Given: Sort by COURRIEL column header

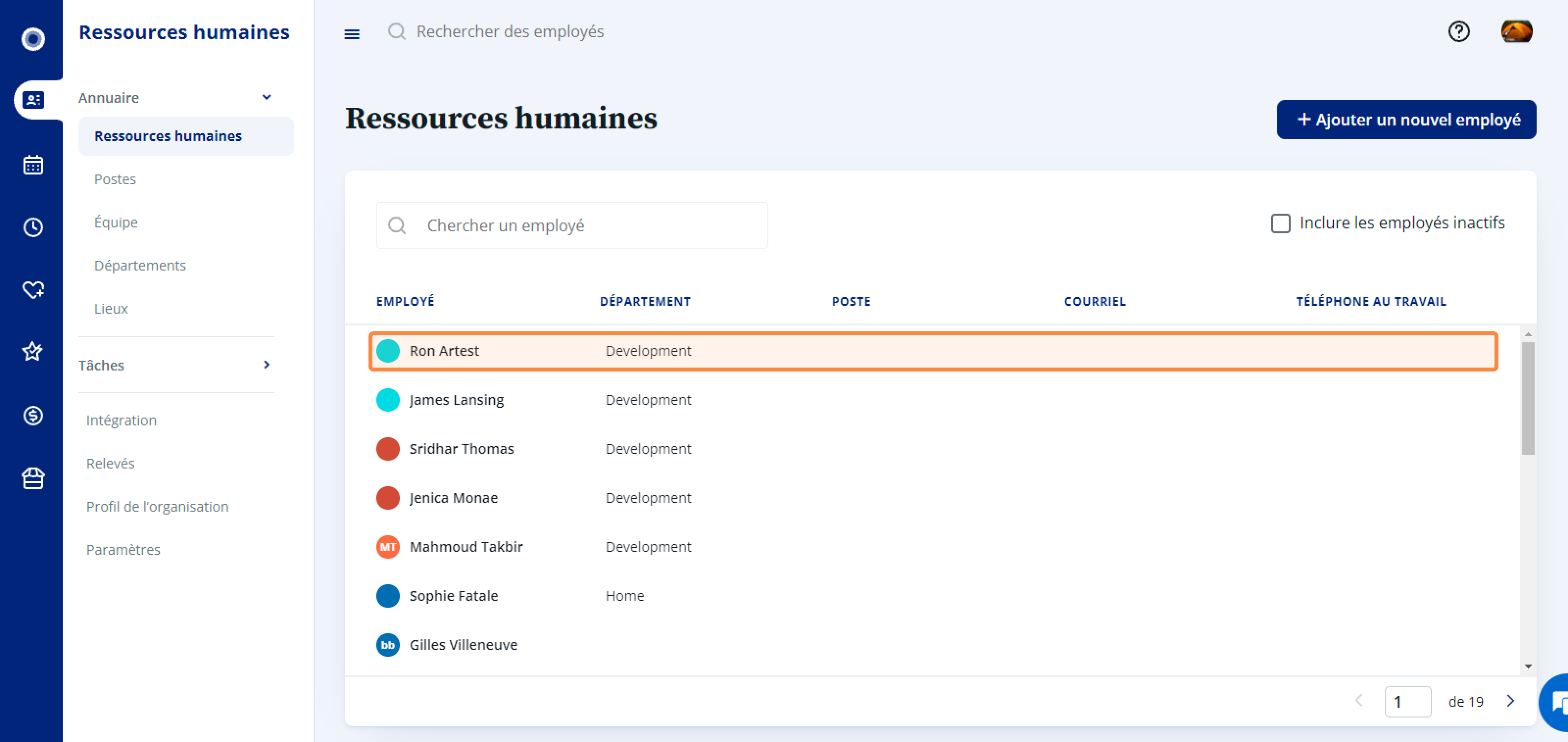Looking at the screenshot, I should click(x=1095, y=302).
